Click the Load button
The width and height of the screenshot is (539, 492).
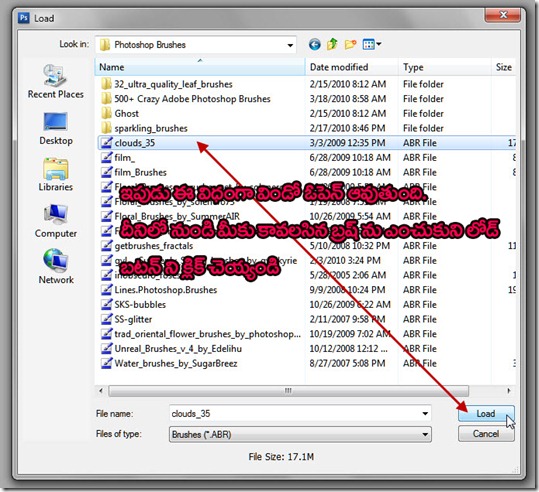click(x=486, y=414)
